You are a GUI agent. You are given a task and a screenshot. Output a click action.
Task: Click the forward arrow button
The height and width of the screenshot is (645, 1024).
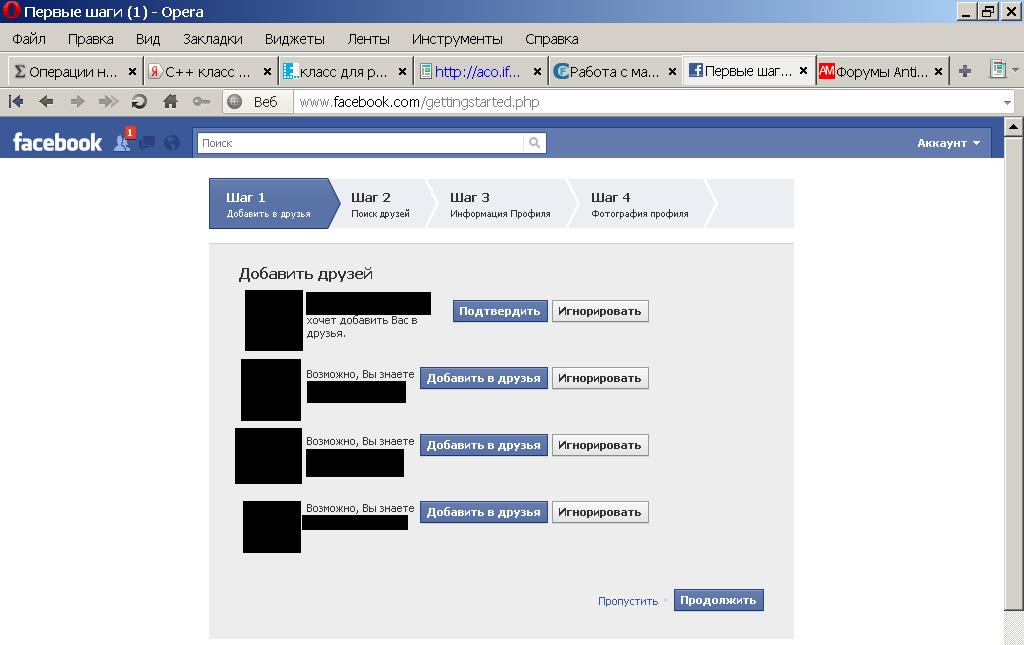(x=77, y=101)
